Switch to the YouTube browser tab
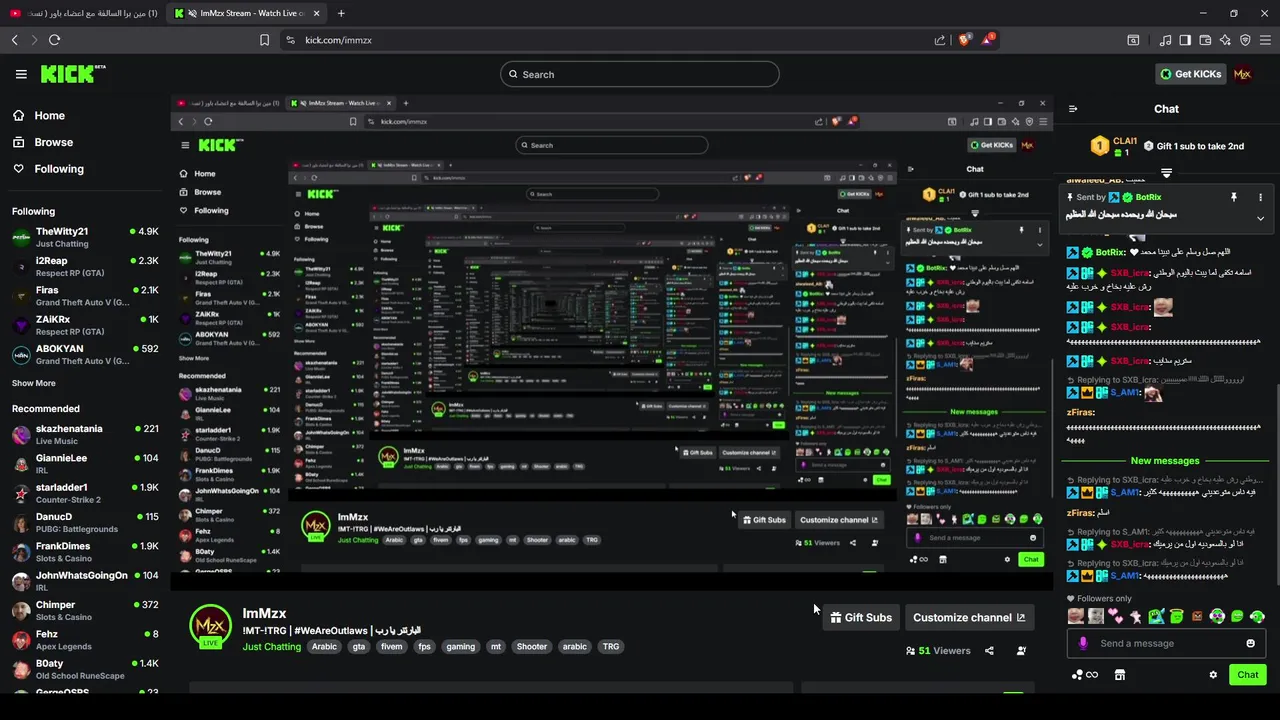This screenshot has height=720, width=1280. point(84,13)
